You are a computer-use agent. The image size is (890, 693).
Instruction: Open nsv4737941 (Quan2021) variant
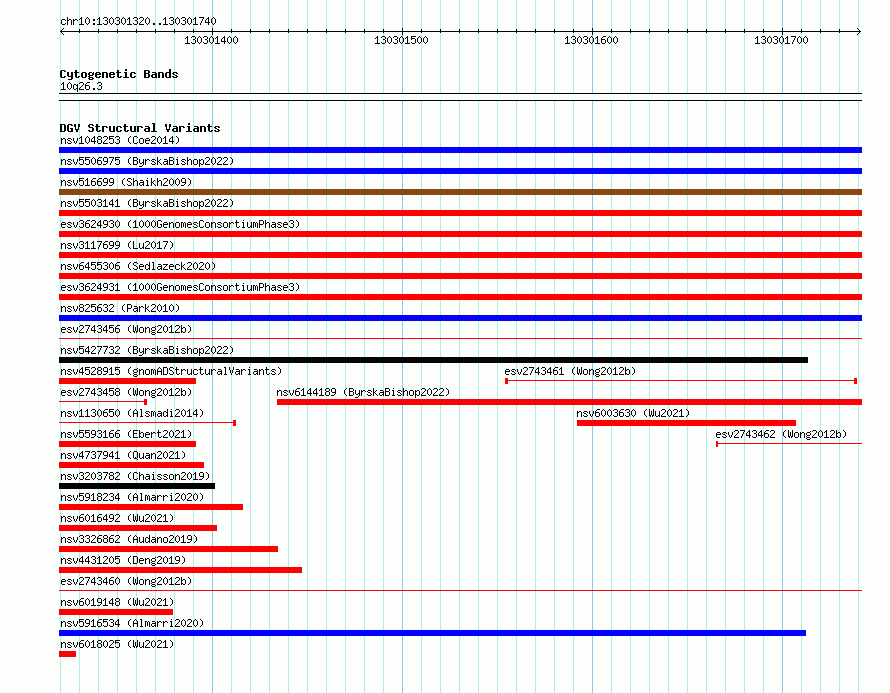click(x=123, y=455)
